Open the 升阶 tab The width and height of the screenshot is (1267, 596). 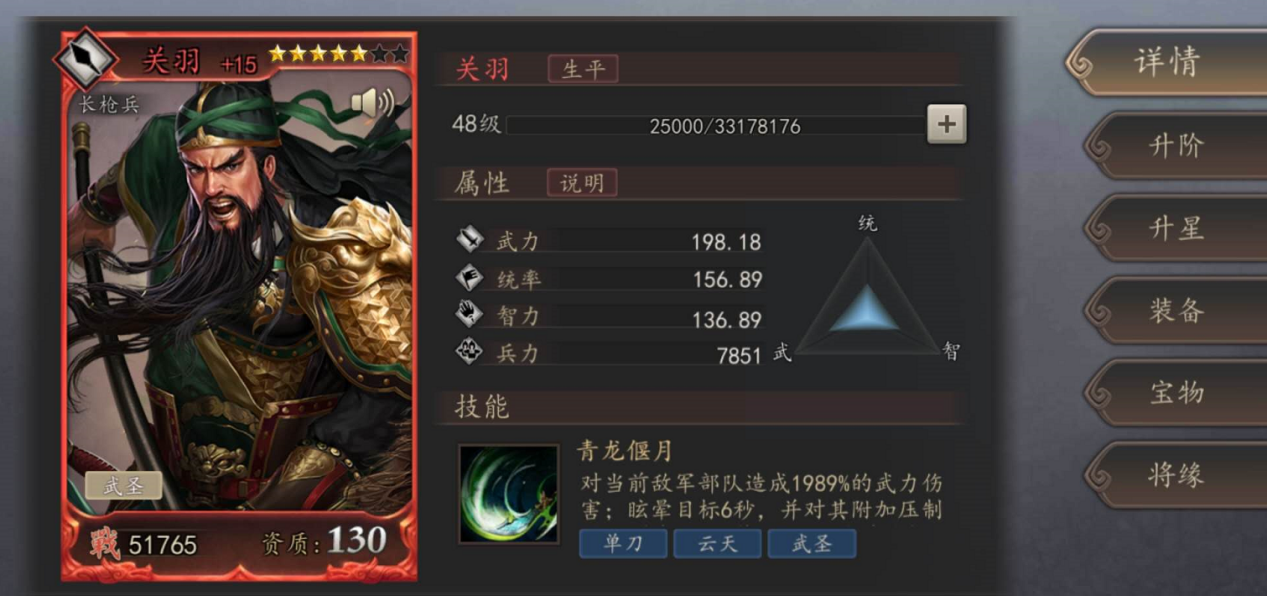pyautogui.click(x=1176, y=146)
